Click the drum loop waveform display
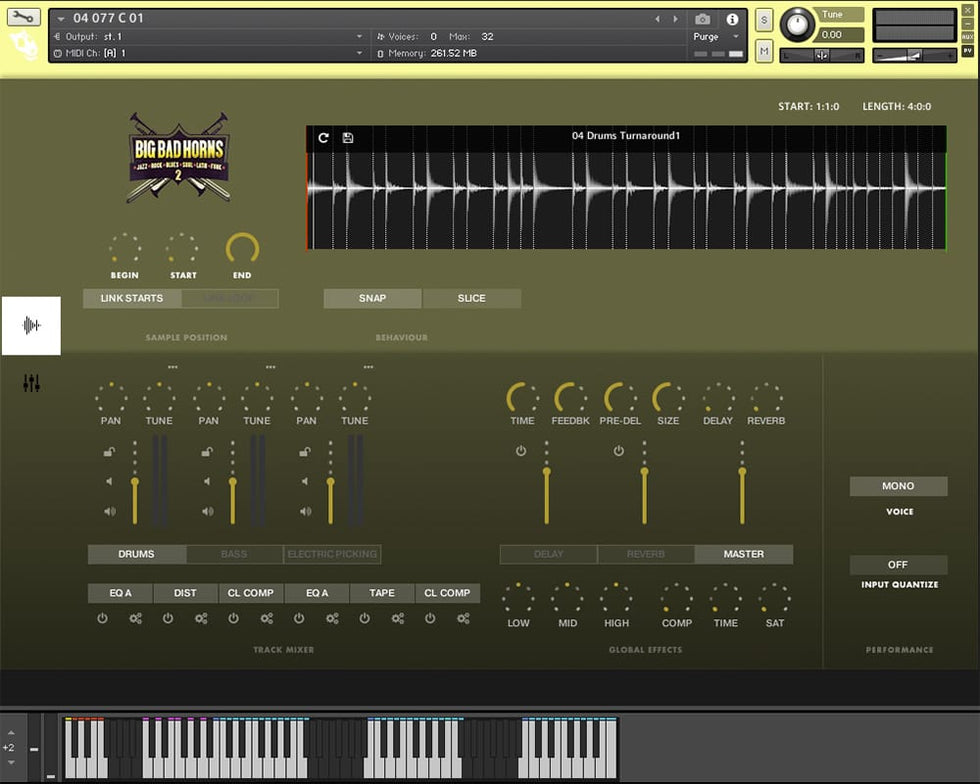The width and height of the screenshot is (980, 784). [626, 200]
